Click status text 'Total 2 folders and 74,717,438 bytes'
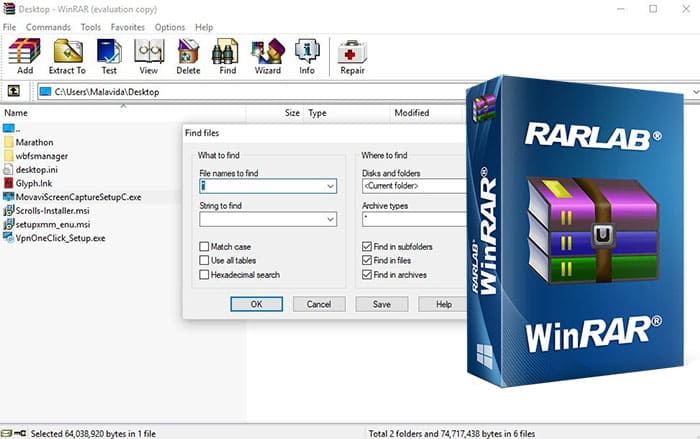700x439 pixels. tap(452, 434)
